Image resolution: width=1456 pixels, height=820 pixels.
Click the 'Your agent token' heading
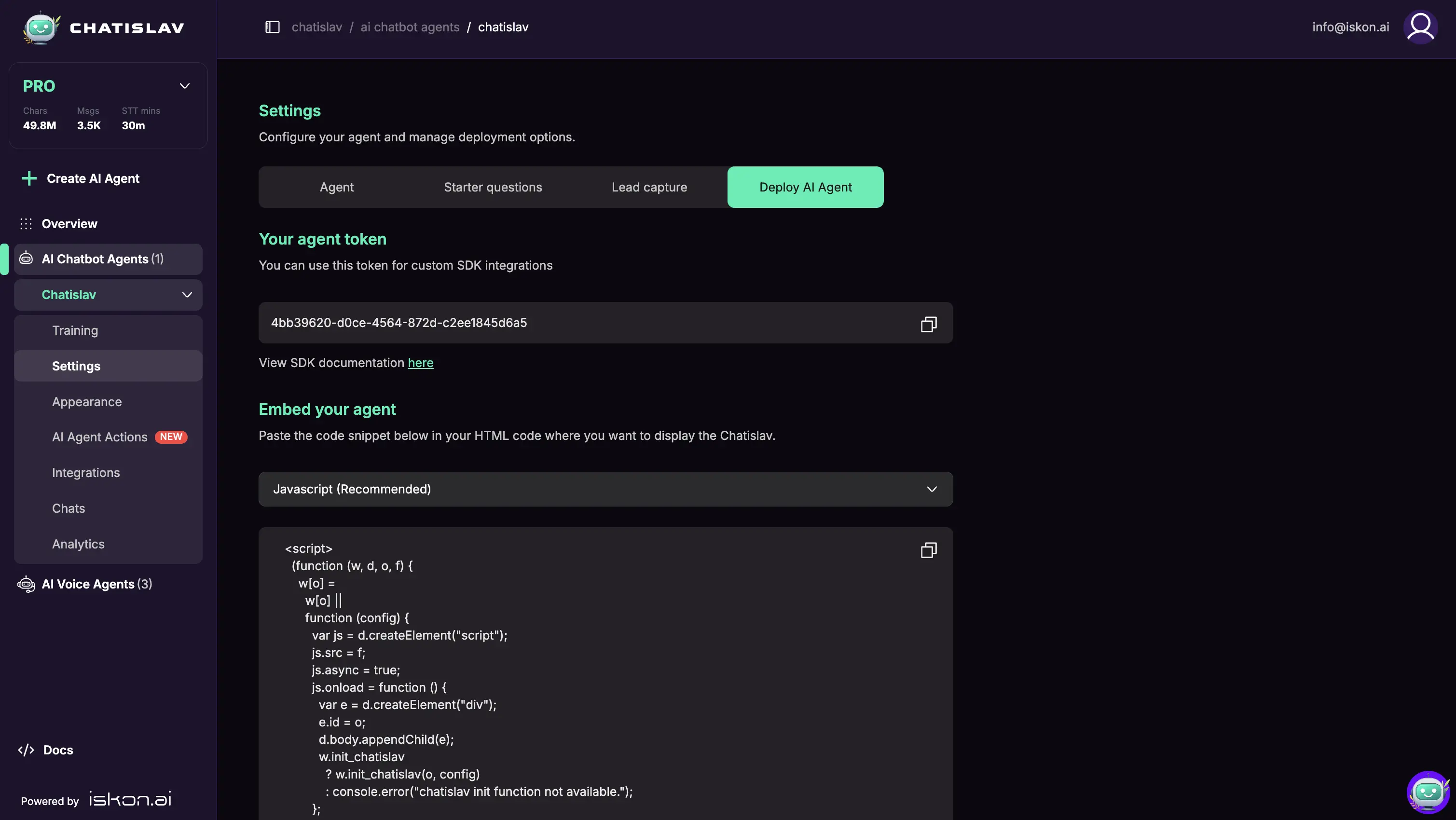323,239
